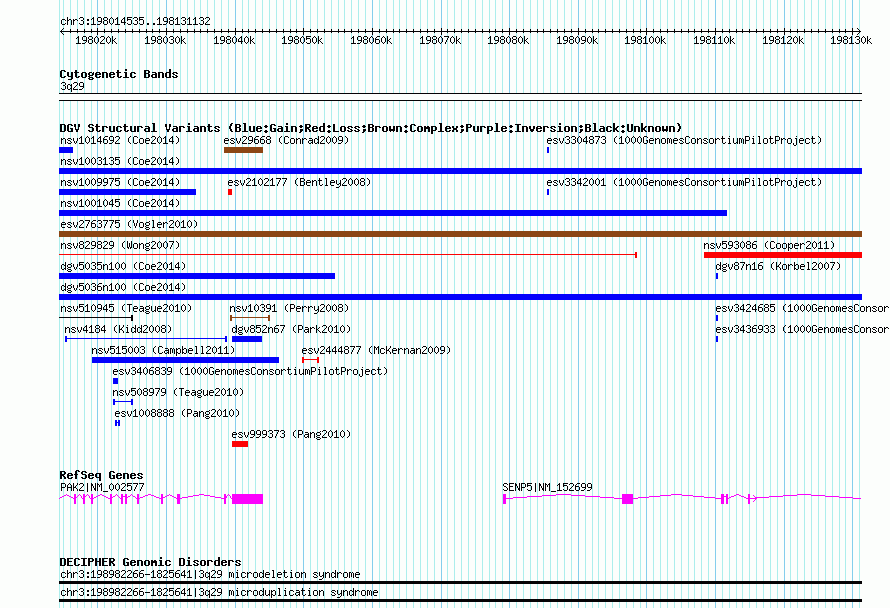Select the nsv10391 brown bracket feature
Screen dimensions: 890x608
(x=250, y=318)
